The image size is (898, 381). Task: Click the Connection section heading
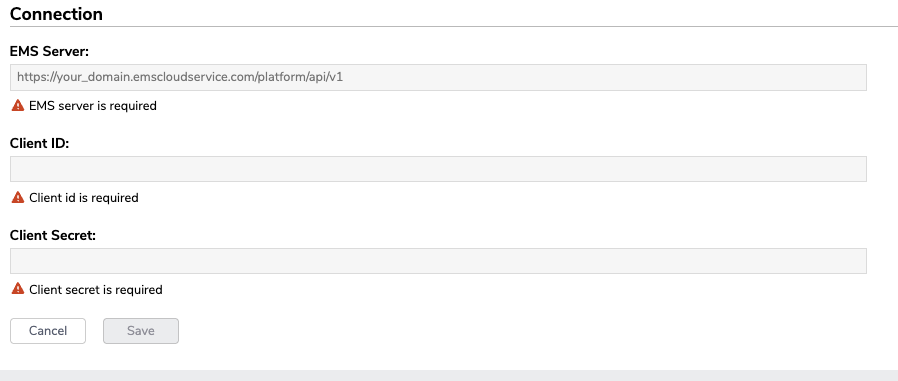56,14
